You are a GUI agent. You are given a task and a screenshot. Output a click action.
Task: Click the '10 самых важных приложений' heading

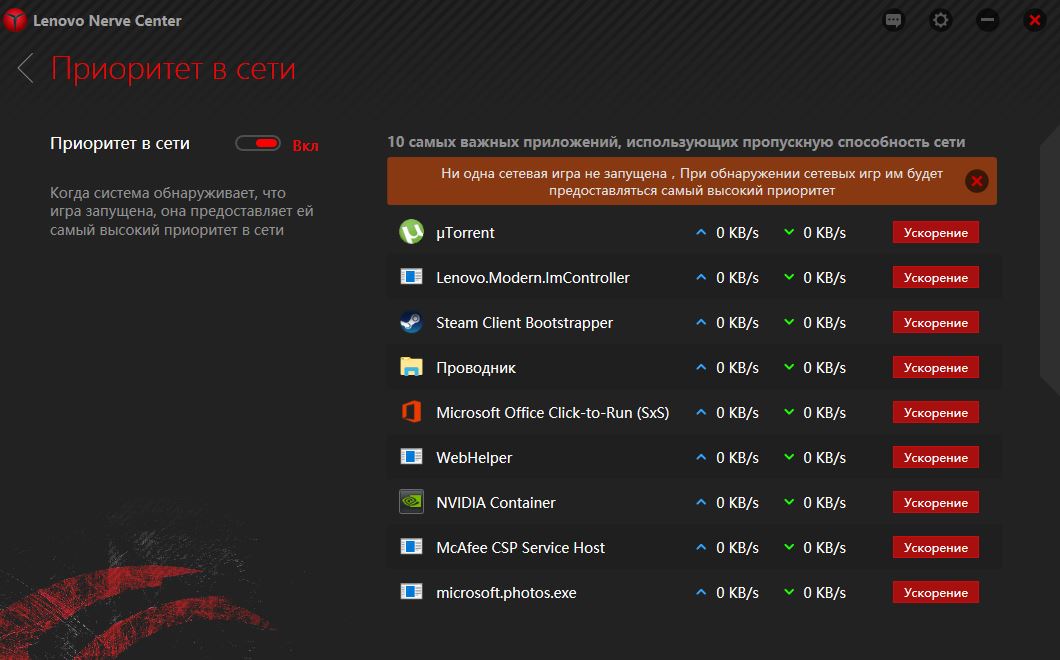pyautogui.click(x=676, y=142)
